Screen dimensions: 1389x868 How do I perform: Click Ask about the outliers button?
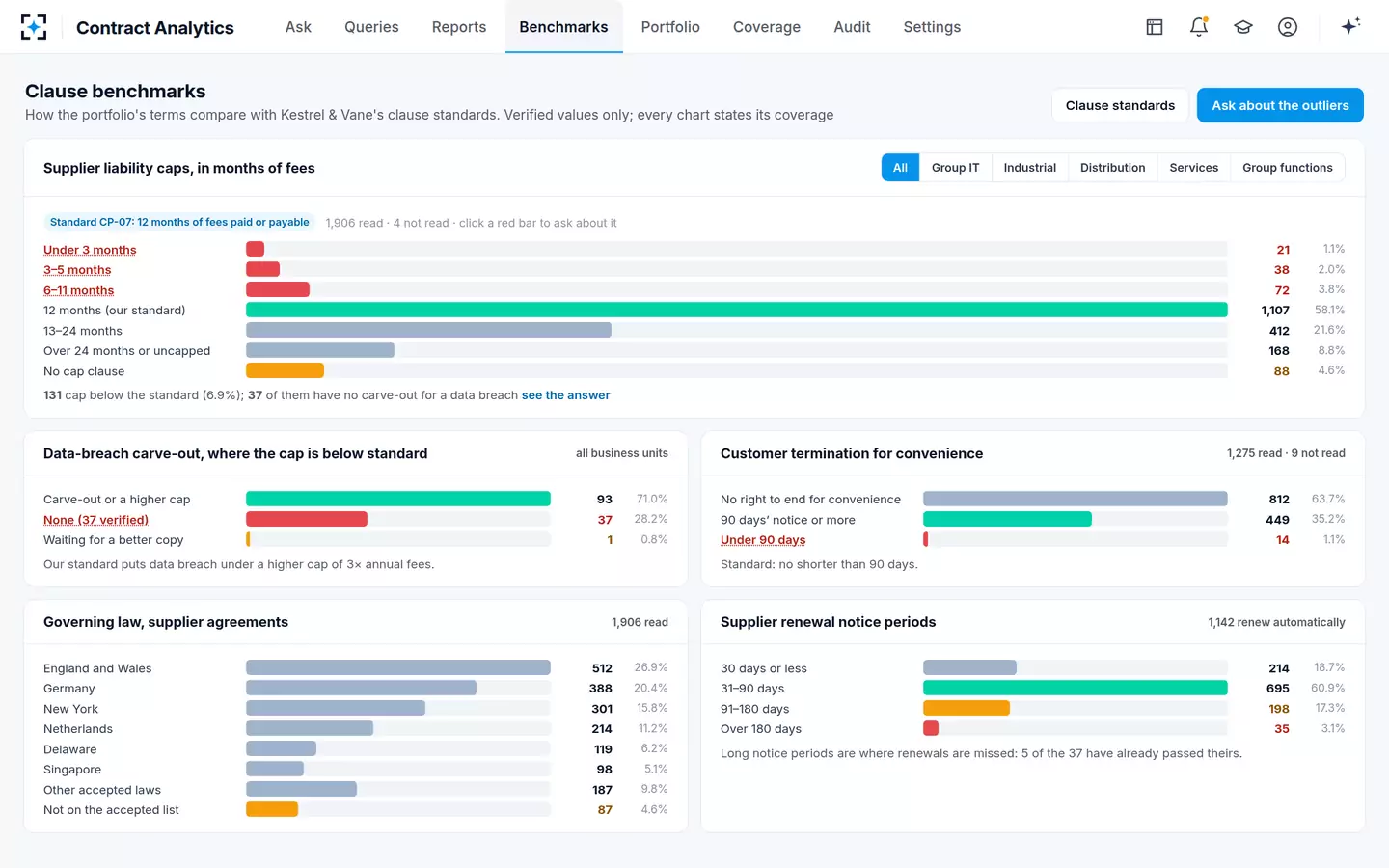1280,105
